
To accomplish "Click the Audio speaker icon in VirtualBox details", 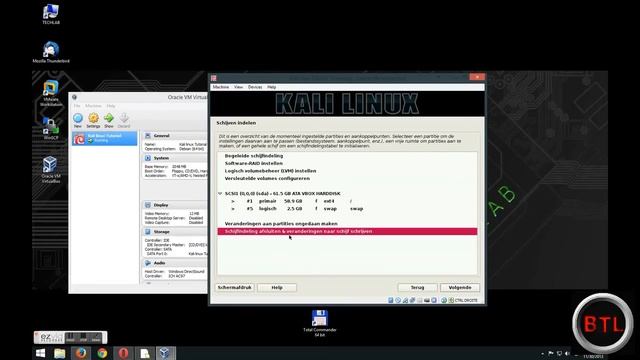I will [x=148, y=263].
